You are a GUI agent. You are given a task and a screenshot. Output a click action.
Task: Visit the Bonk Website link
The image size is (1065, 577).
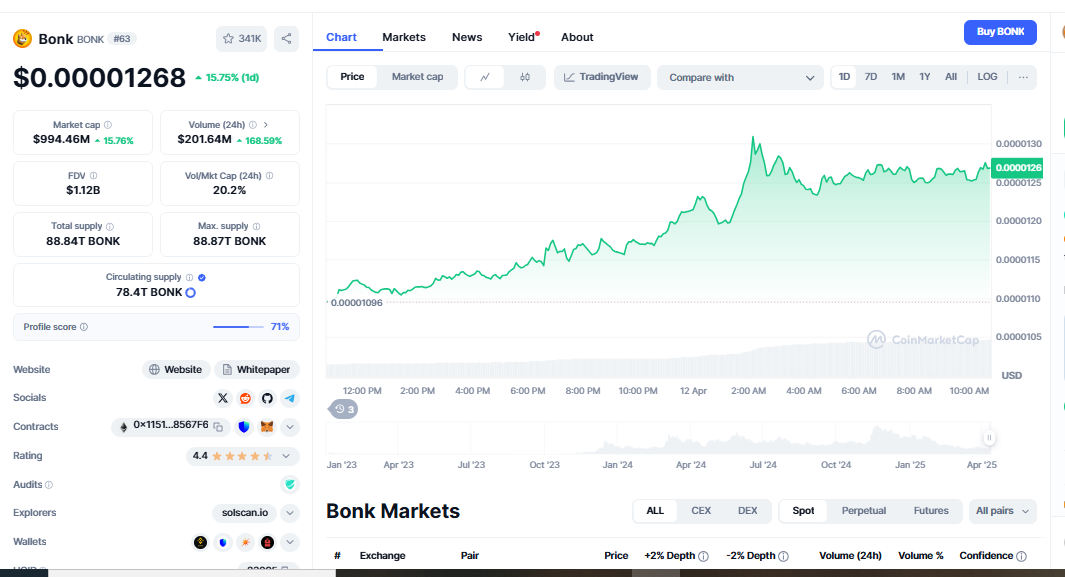pos(176,370)
